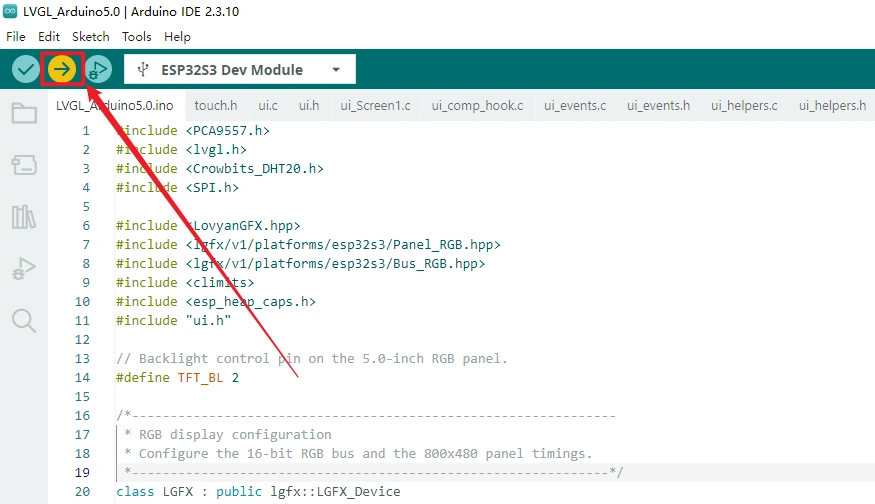This screenshot has height=504, width=875.
Task: Open the Tools menu
Action: pos(137,37)
